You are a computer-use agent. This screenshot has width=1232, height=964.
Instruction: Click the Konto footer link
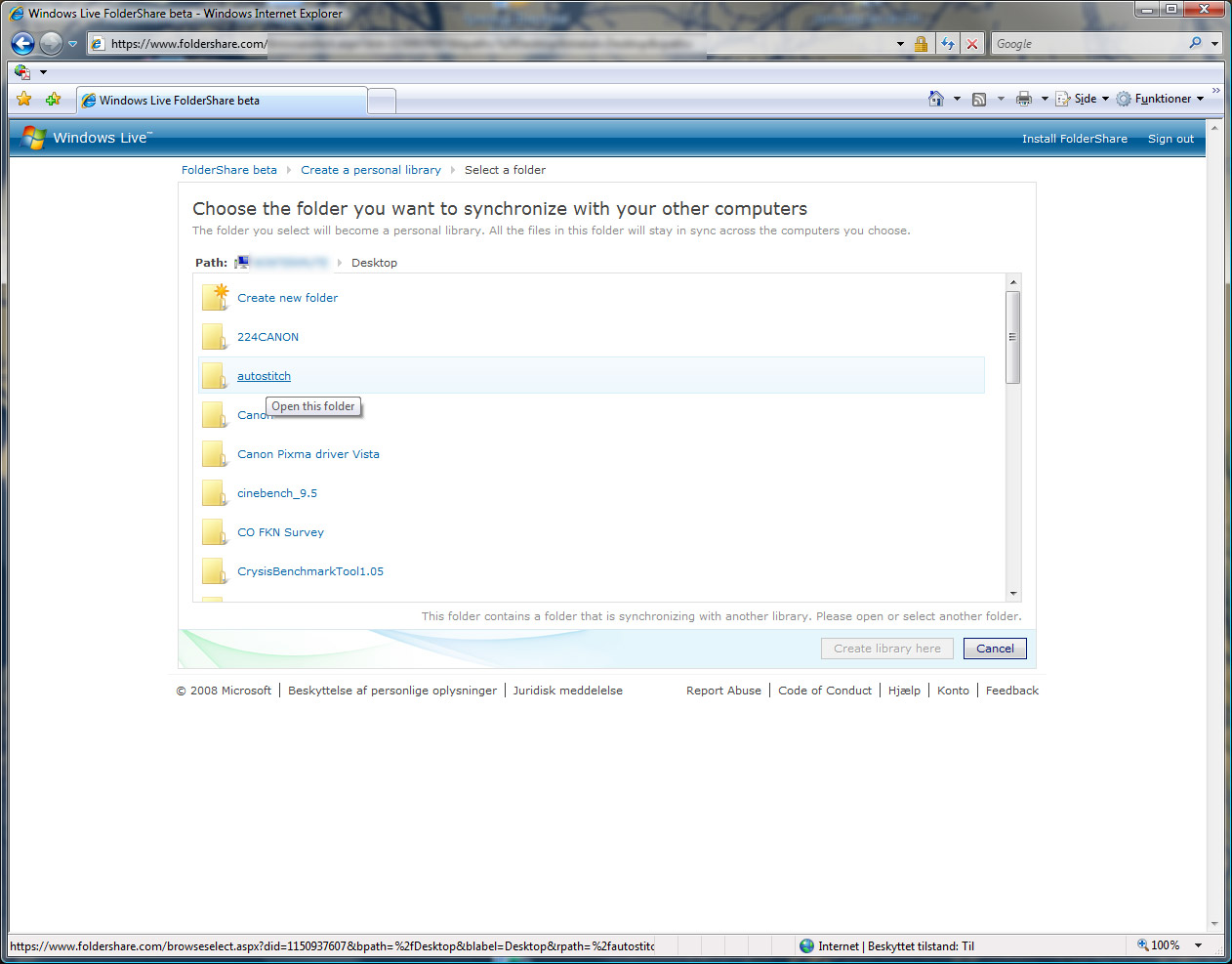tap(953, 691)
